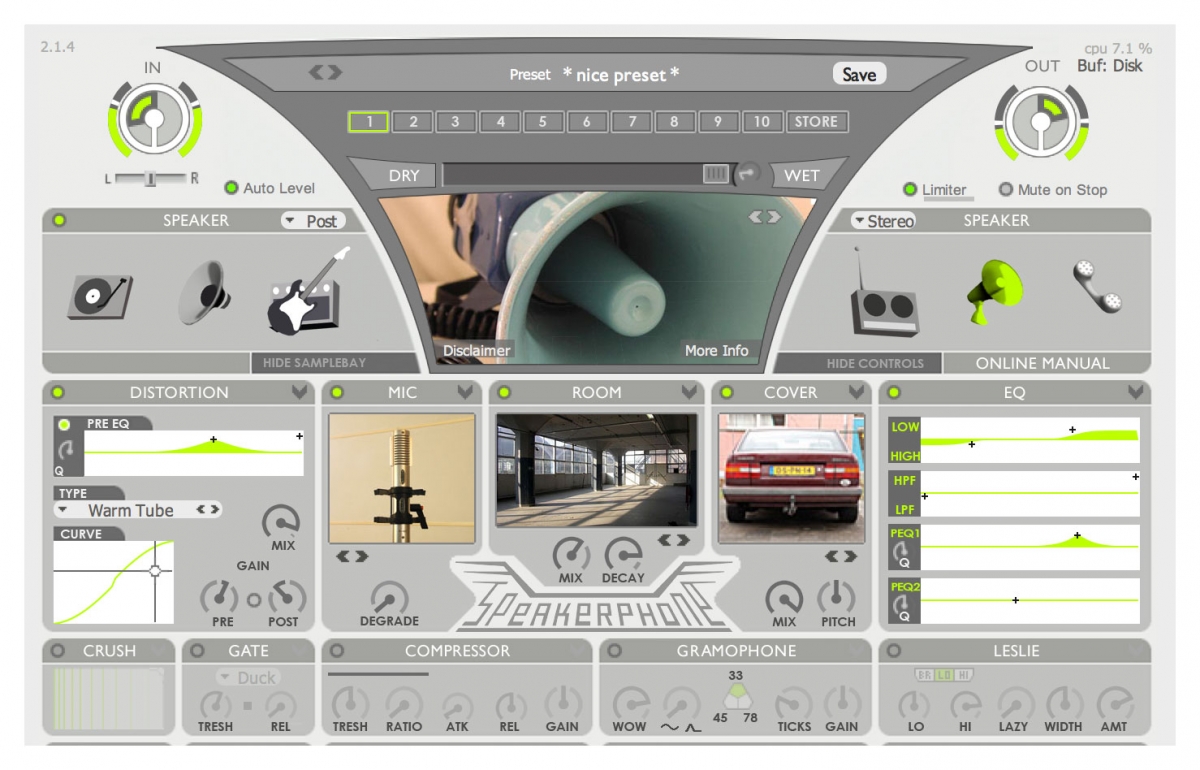Select preset slot 2
The width and height of the screenshot is (1200, 770).
coord(412,122)
